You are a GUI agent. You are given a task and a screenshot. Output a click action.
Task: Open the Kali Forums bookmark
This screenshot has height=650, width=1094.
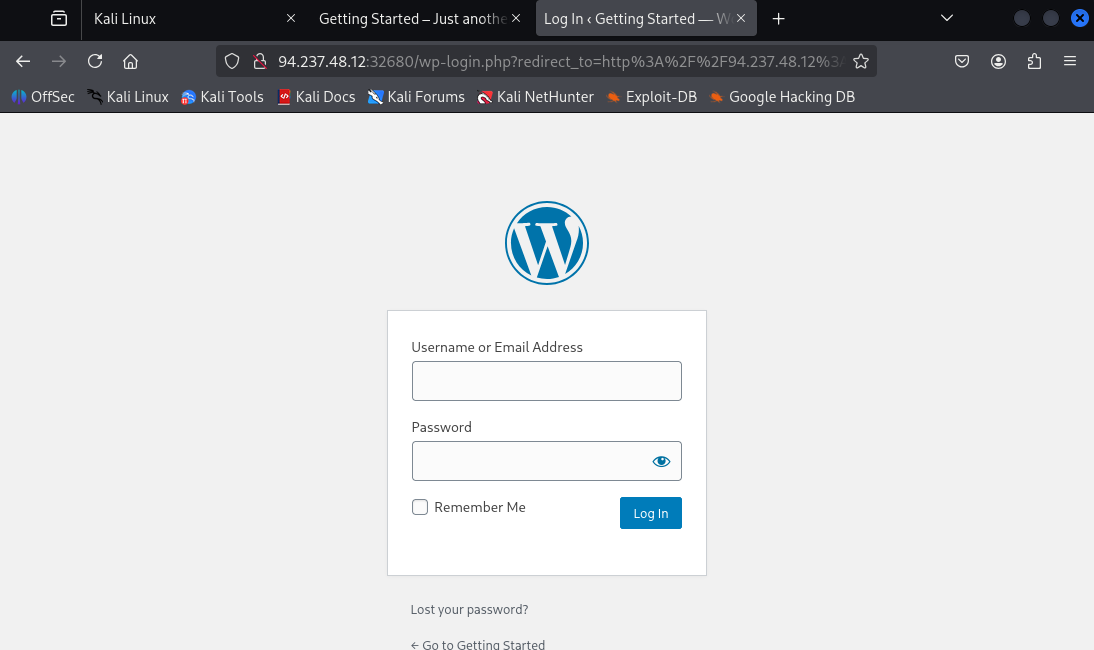pos(417,97)
